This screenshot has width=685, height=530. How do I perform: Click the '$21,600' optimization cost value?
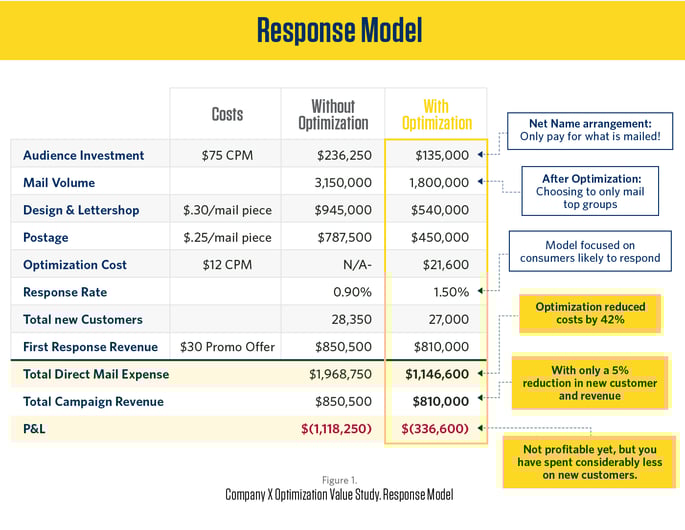[446, 265]
